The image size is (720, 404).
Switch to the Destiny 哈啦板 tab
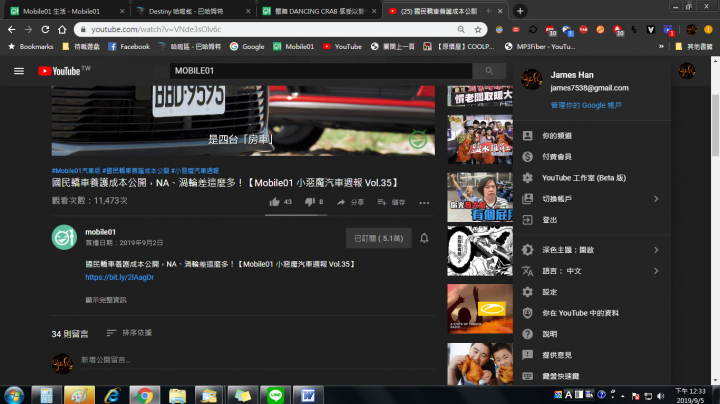pyautogui.click(x=192, y=11)
